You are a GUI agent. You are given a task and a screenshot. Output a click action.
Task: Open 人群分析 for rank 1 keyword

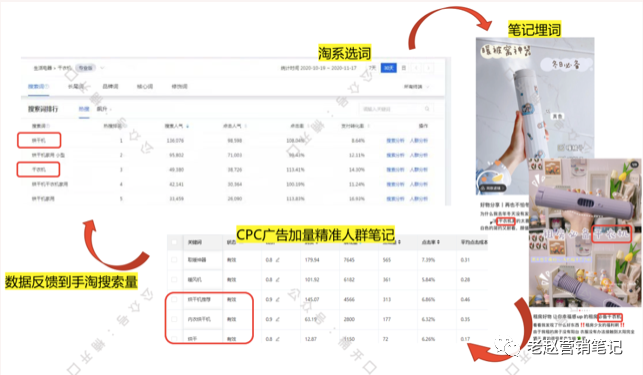tap(419, 140)
